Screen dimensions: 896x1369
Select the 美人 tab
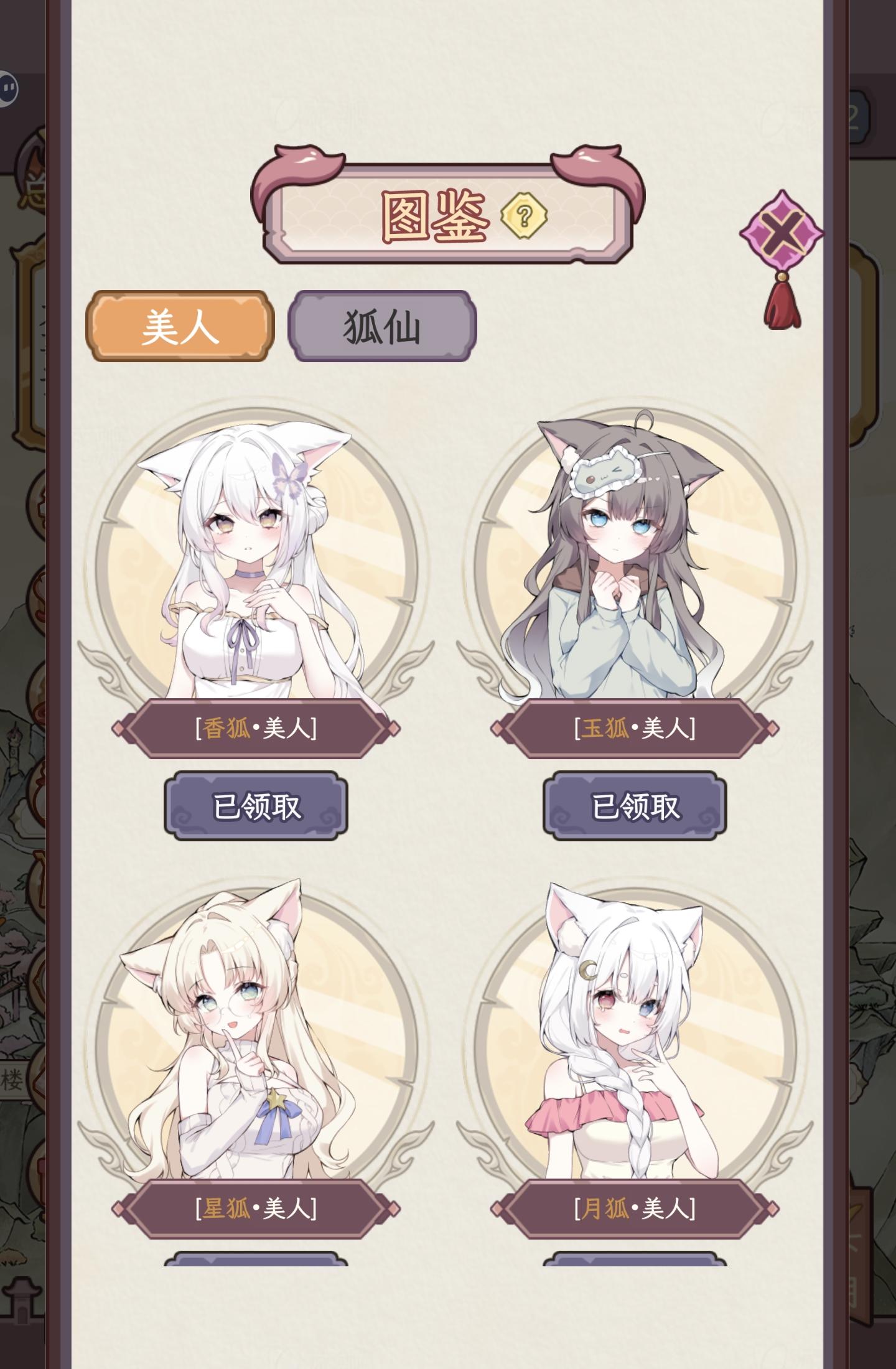pyautogui.click(x=180, y=326)
